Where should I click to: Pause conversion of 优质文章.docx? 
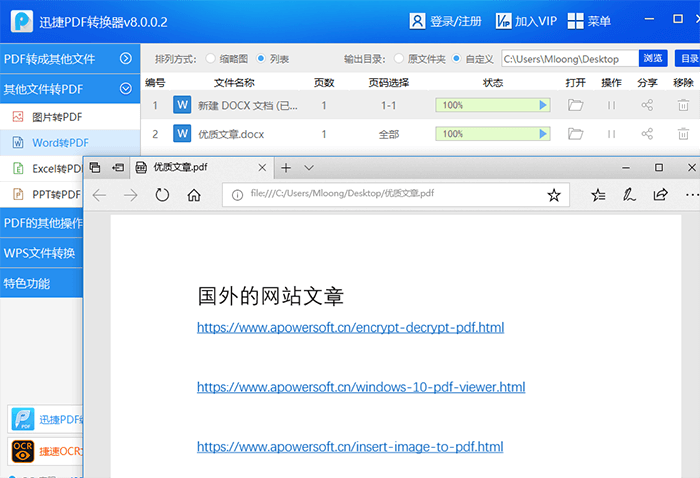[x=611, y=134]
